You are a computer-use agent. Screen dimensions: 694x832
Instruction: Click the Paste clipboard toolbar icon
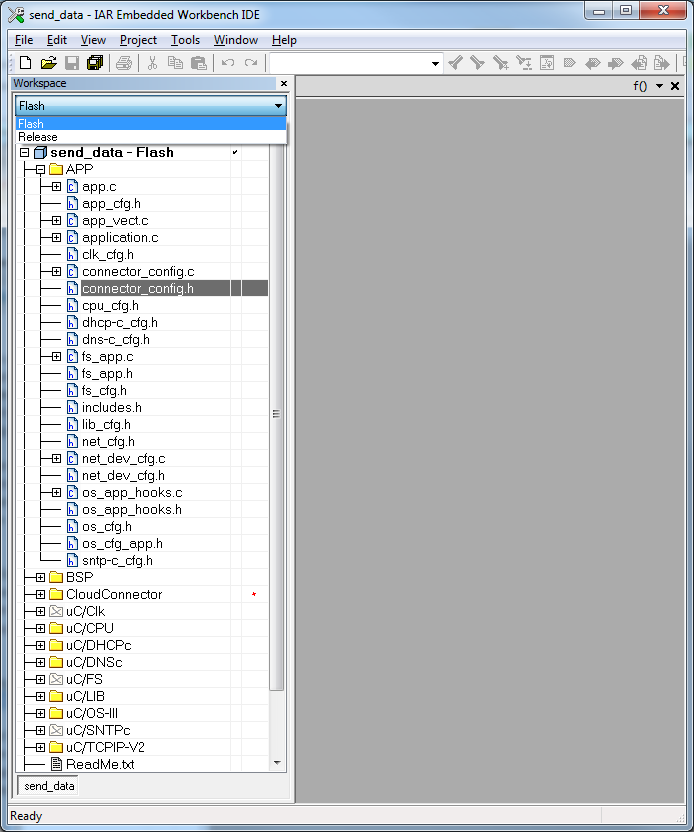point(198,63)
